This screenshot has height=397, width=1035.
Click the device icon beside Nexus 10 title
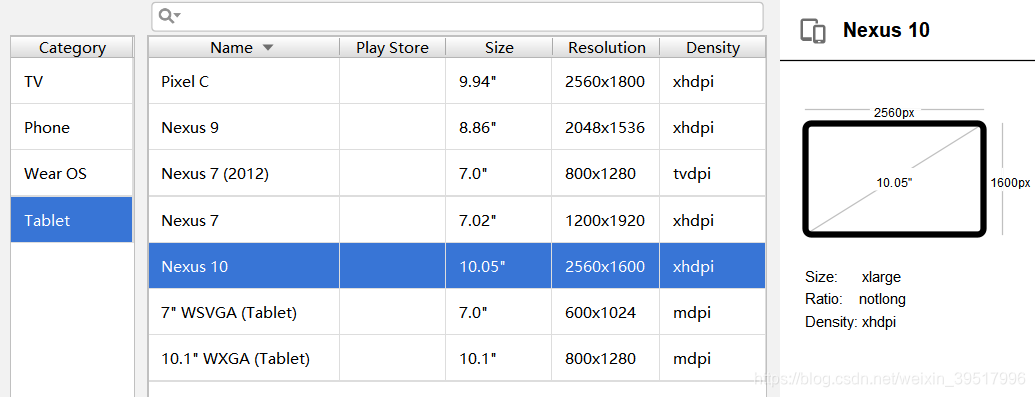(813, 31)
